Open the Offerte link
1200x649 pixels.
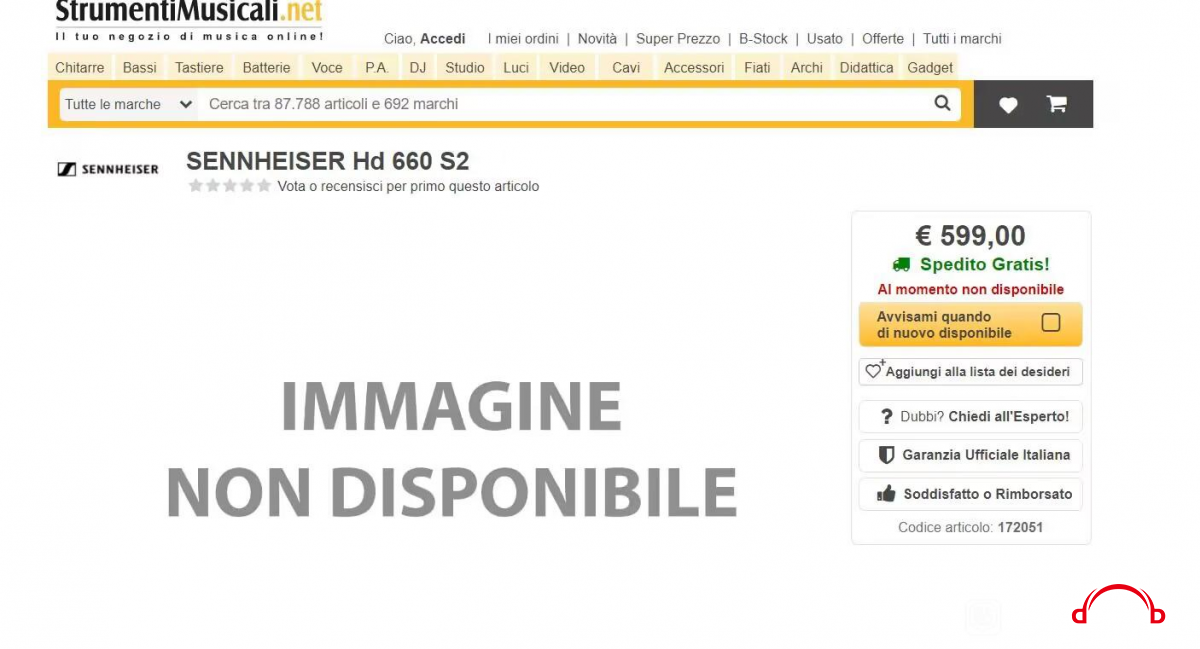[883, 39]
